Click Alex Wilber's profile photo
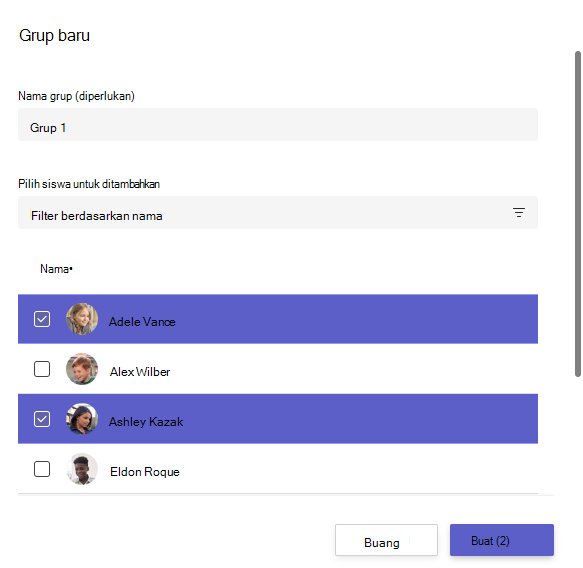The width and height of the screenshot is (583, 568). [82, 369]
